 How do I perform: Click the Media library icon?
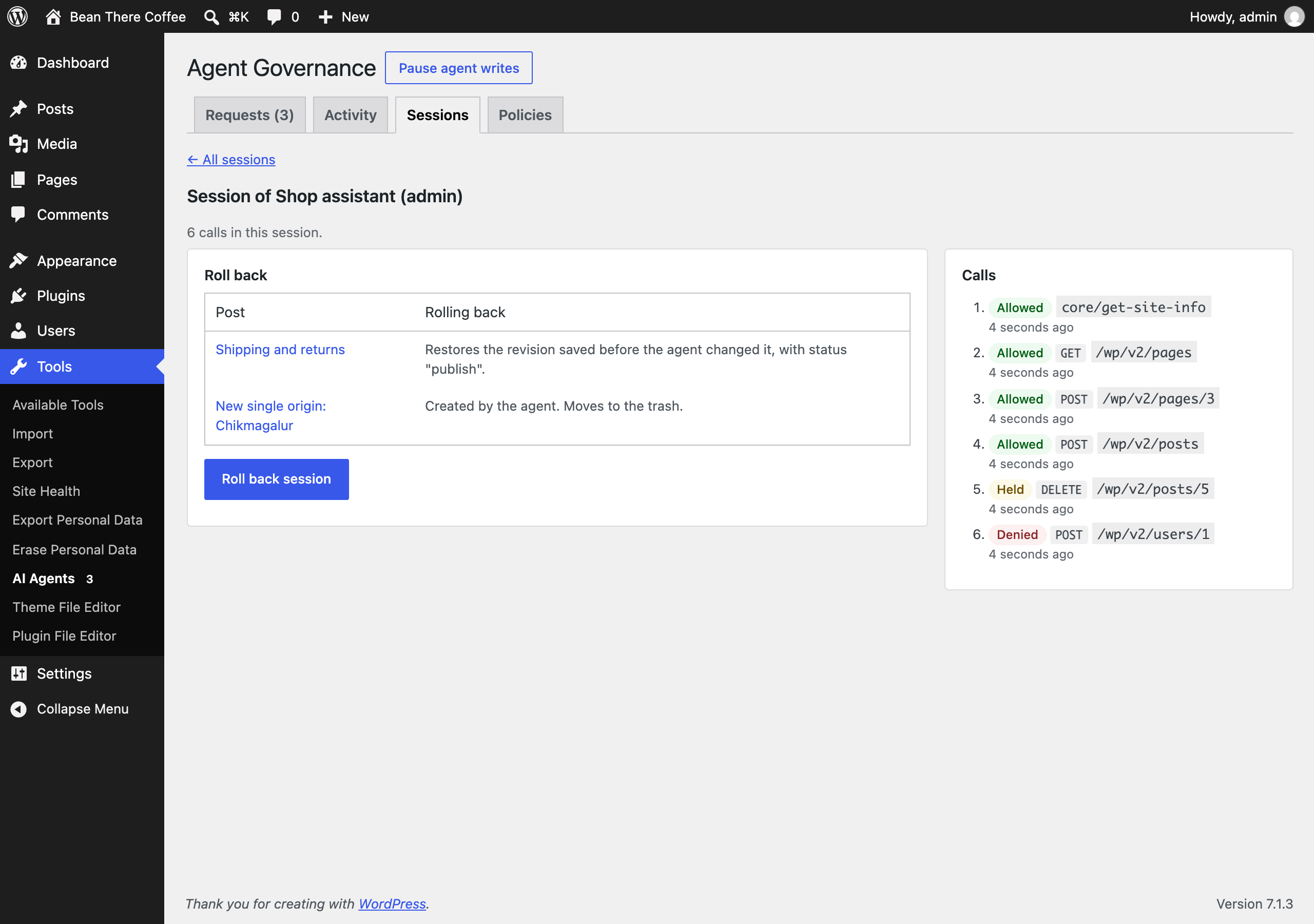click(x=18, y=144)
